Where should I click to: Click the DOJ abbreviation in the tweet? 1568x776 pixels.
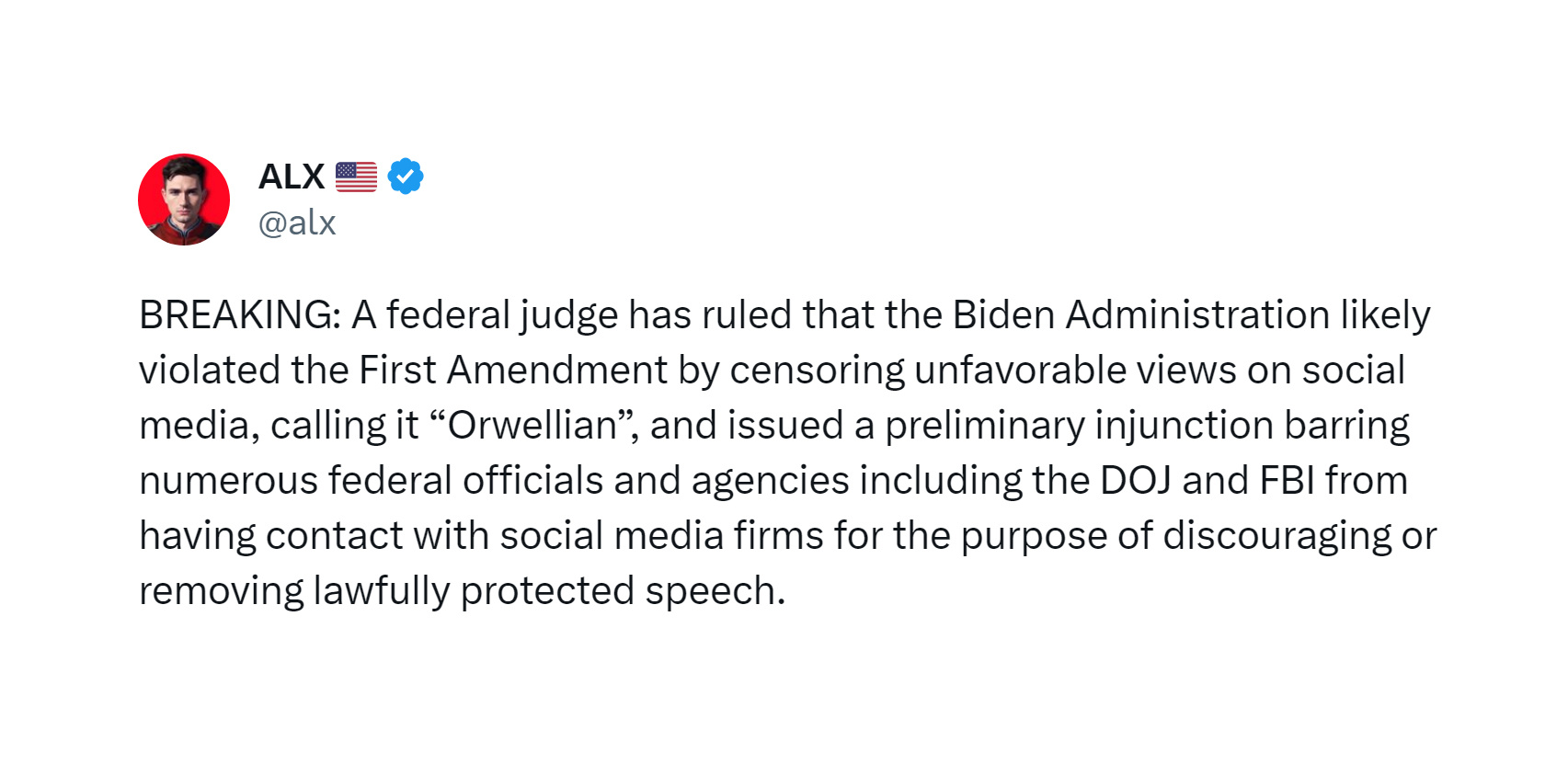click(x=1135, y=480)
